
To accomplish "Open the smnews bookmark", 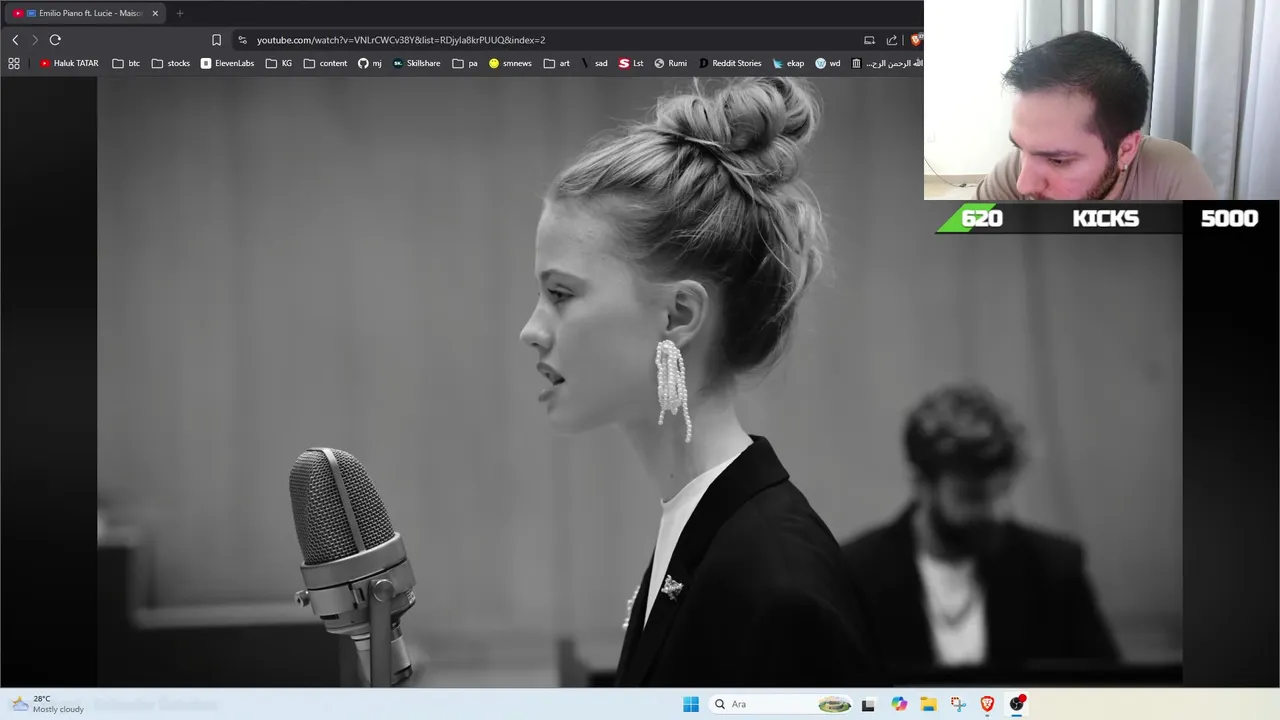I will (x=510, y=63).
